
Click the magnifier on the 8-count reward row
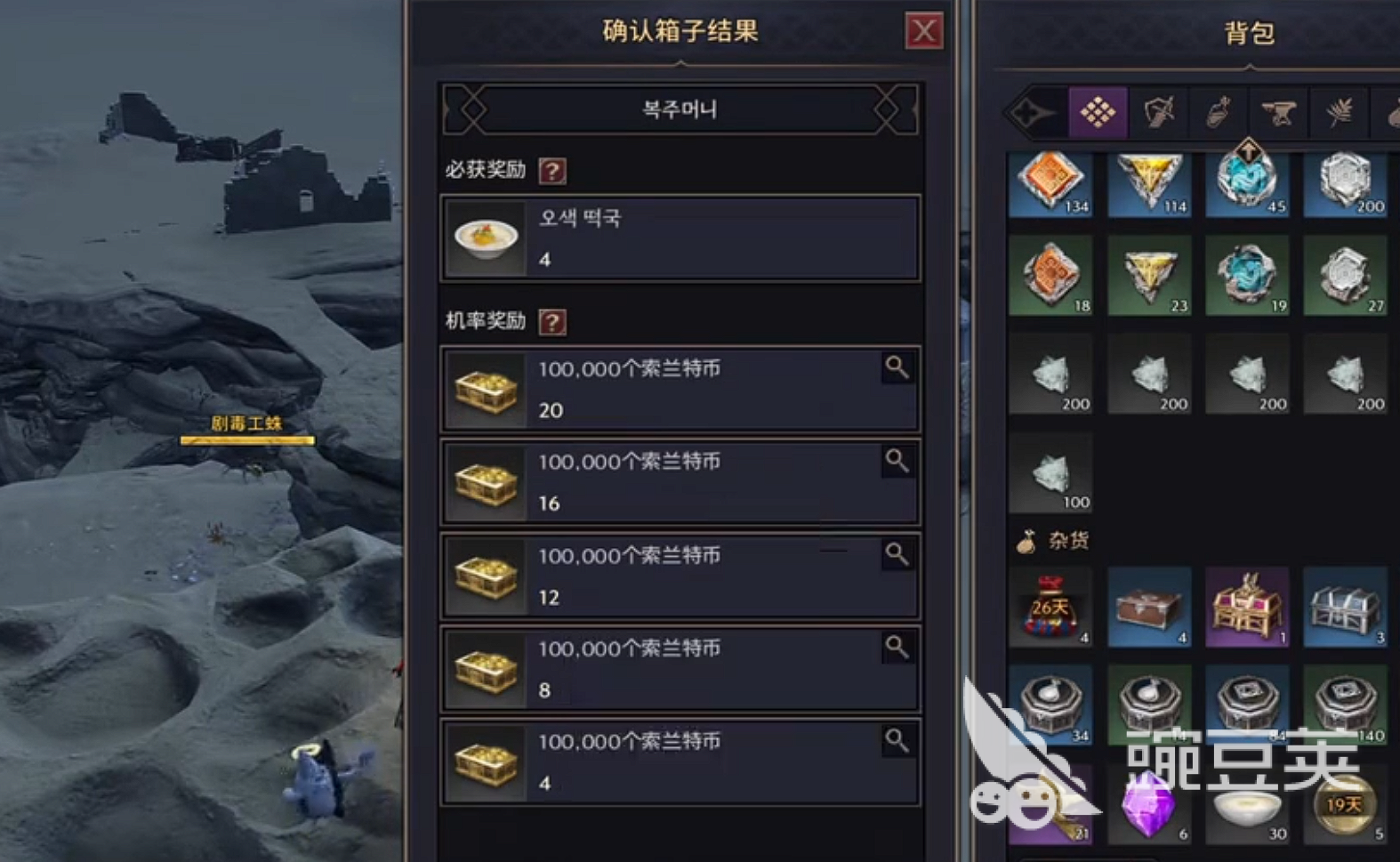click(x=897, y=648)
